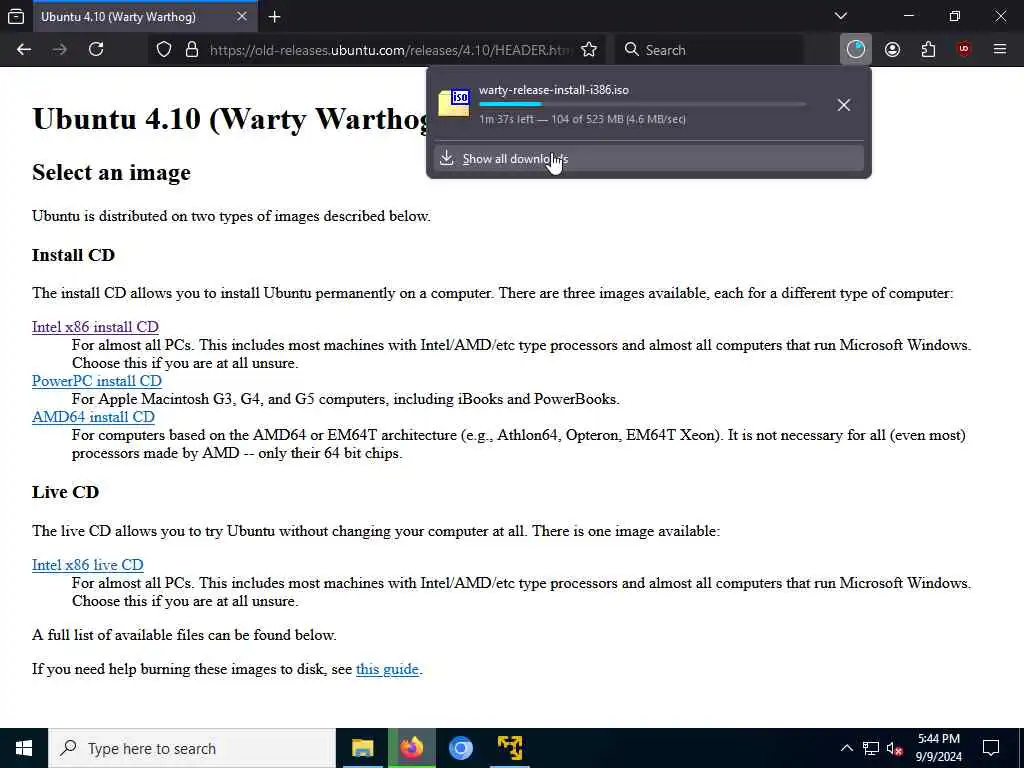Open the Firefox account icon

coord(892,50)
